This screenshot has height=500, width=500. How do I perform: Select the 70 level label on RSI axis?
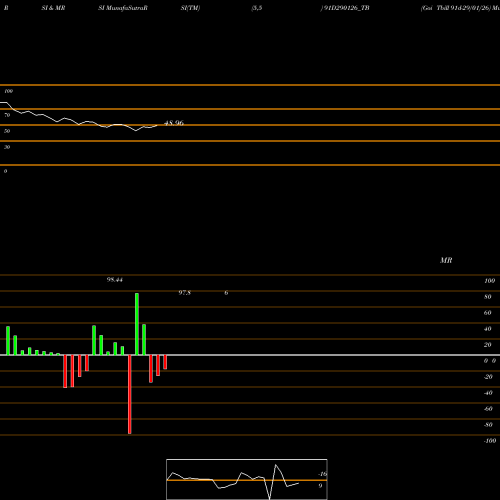pyautogui.click(x=7, y=115)
